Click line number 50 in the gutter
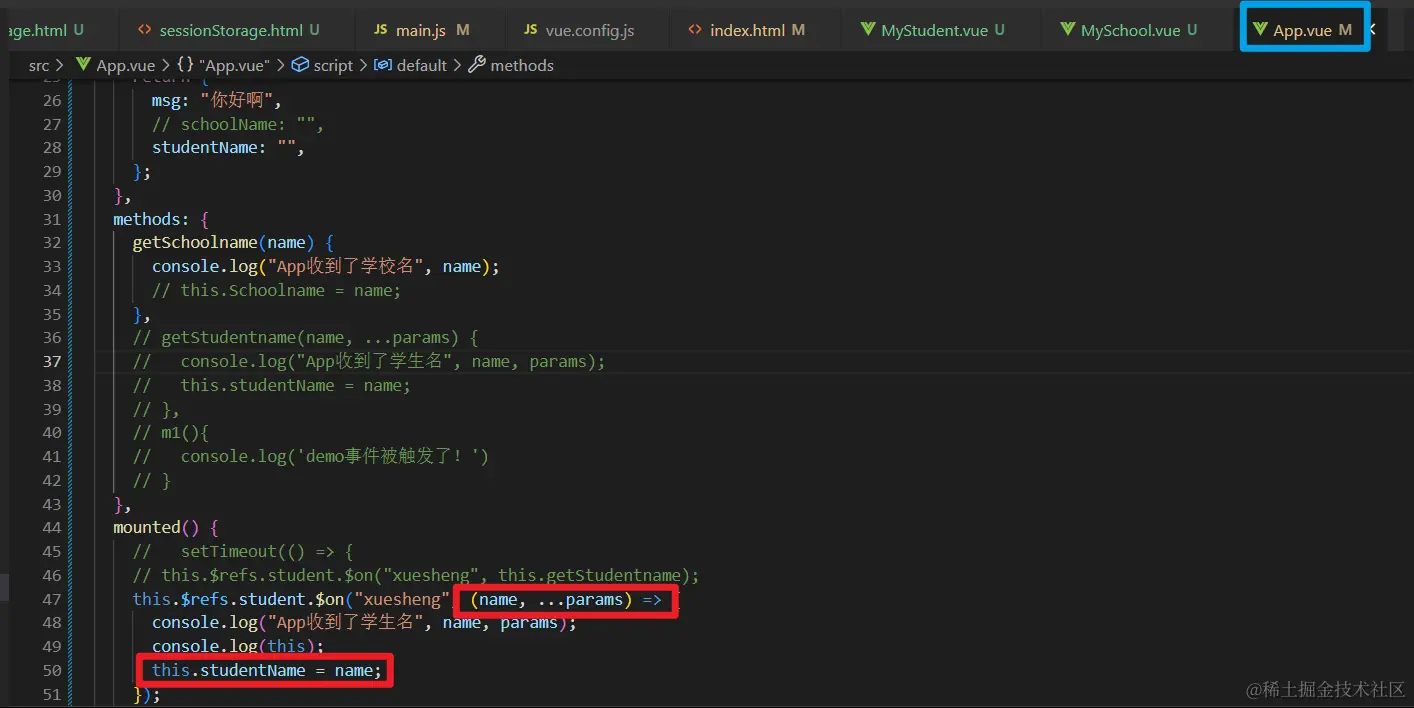 pyautogui.click(x=52, y=670)
